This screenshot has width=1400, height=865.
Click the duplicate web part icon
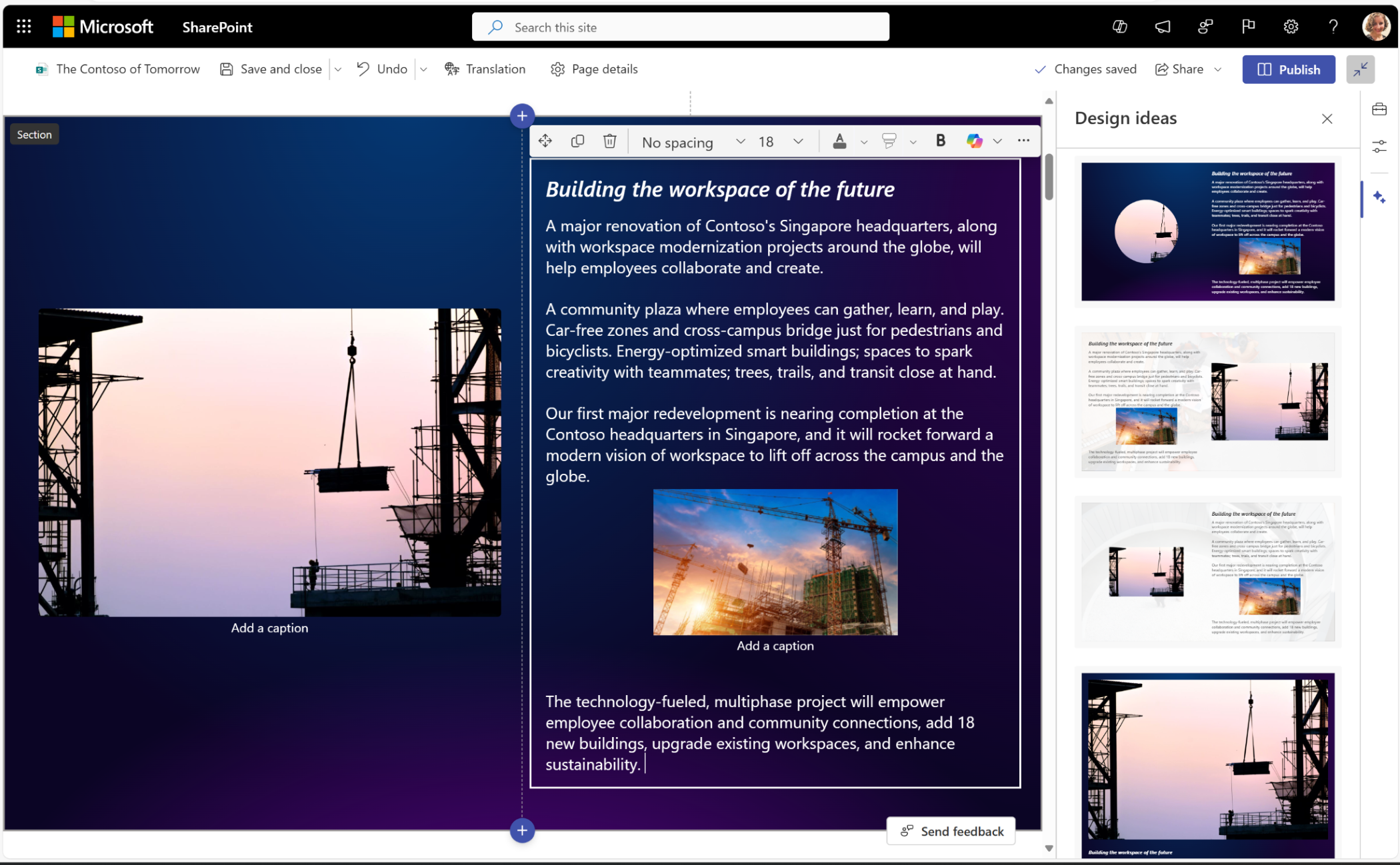[x=577, y=140]
